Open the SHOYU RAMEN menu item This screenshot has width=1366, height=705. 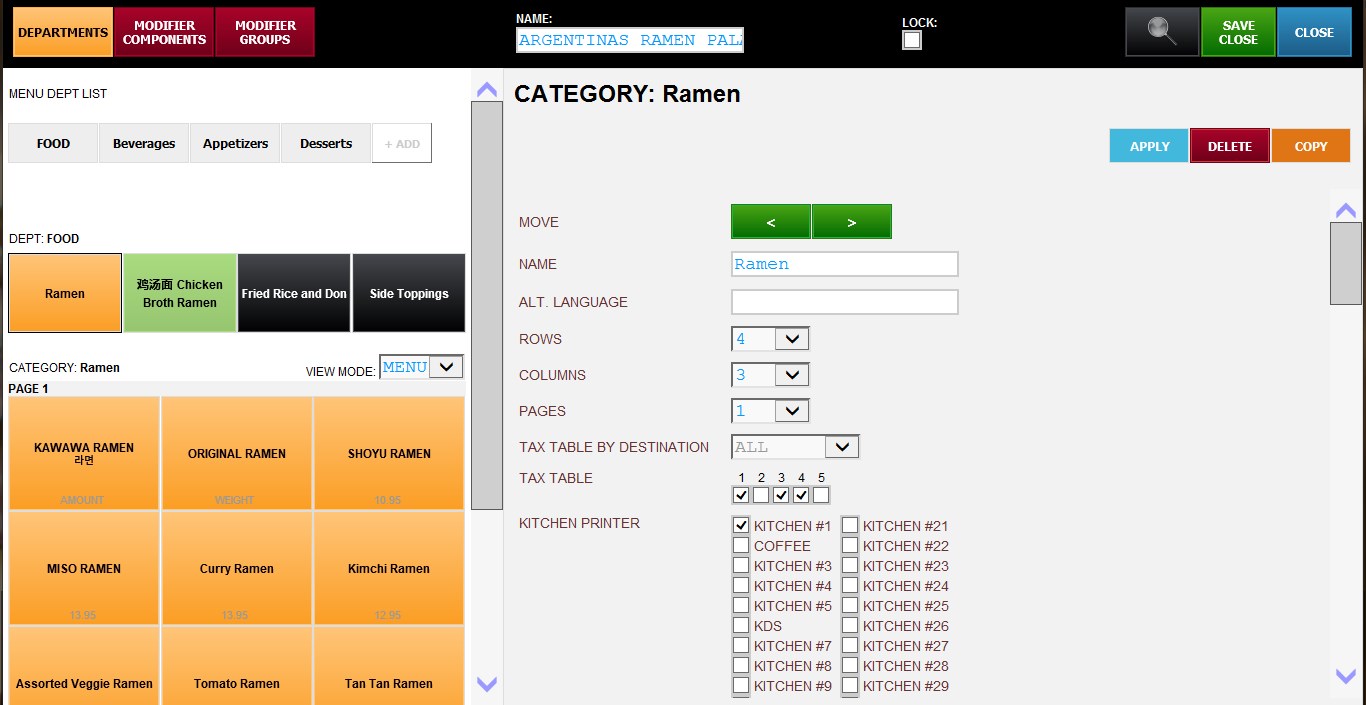[389, 453]
